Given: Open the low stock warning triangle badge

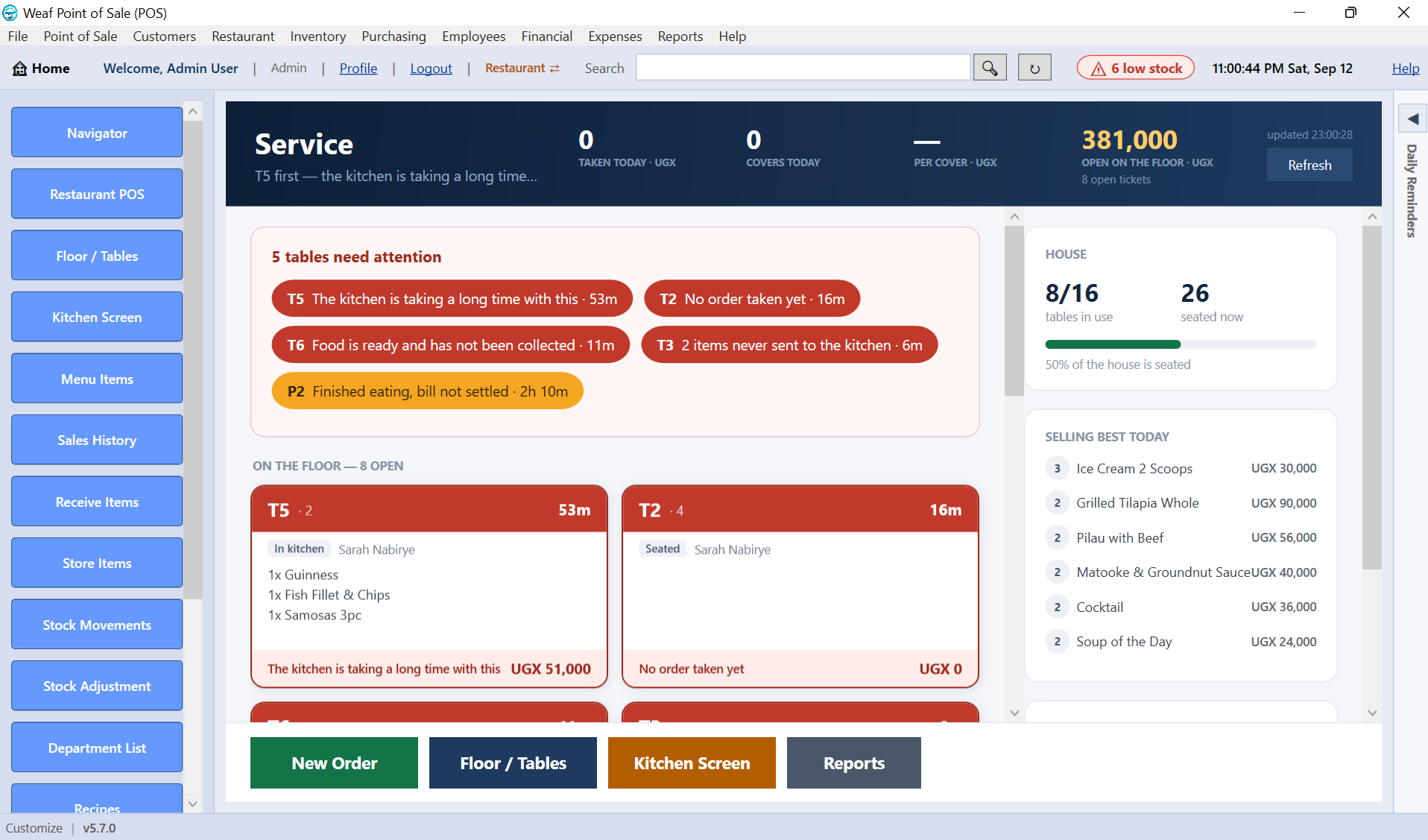Looking at the screenshot, I should tap(1135, 68).
